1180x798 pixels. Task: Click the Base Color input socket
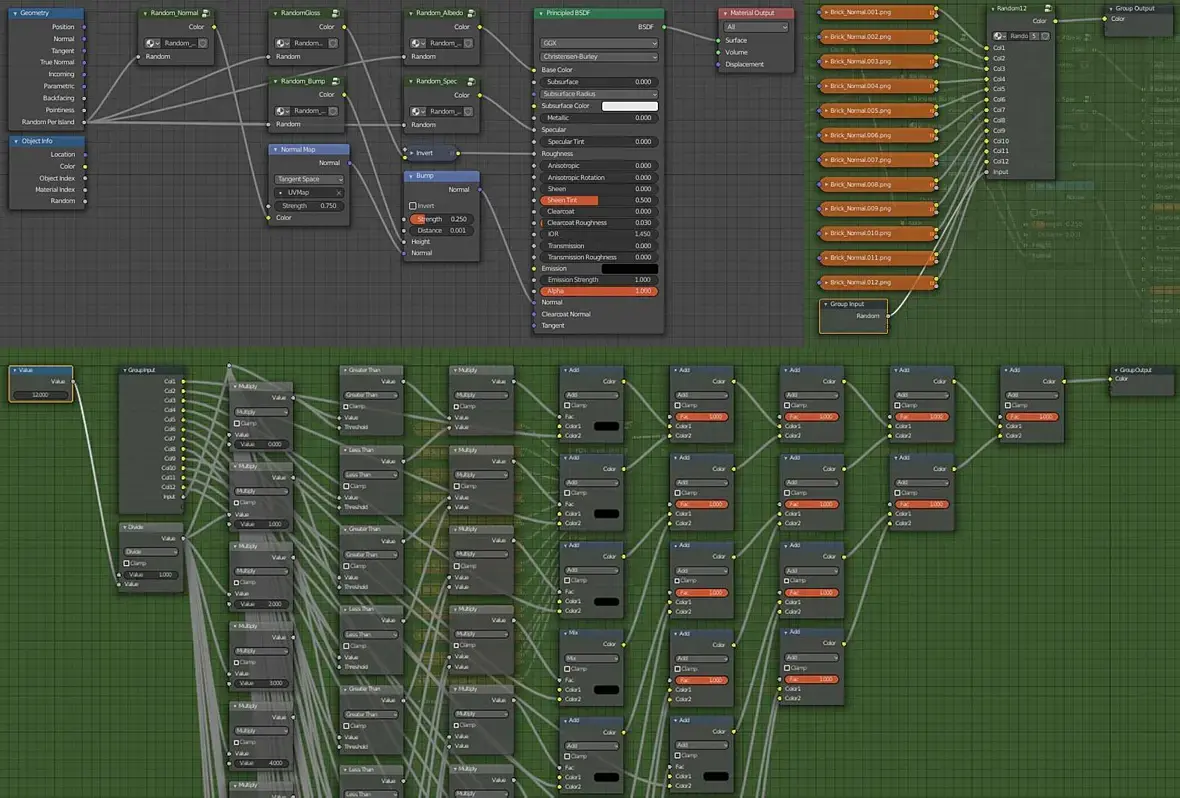pos(534,70)
